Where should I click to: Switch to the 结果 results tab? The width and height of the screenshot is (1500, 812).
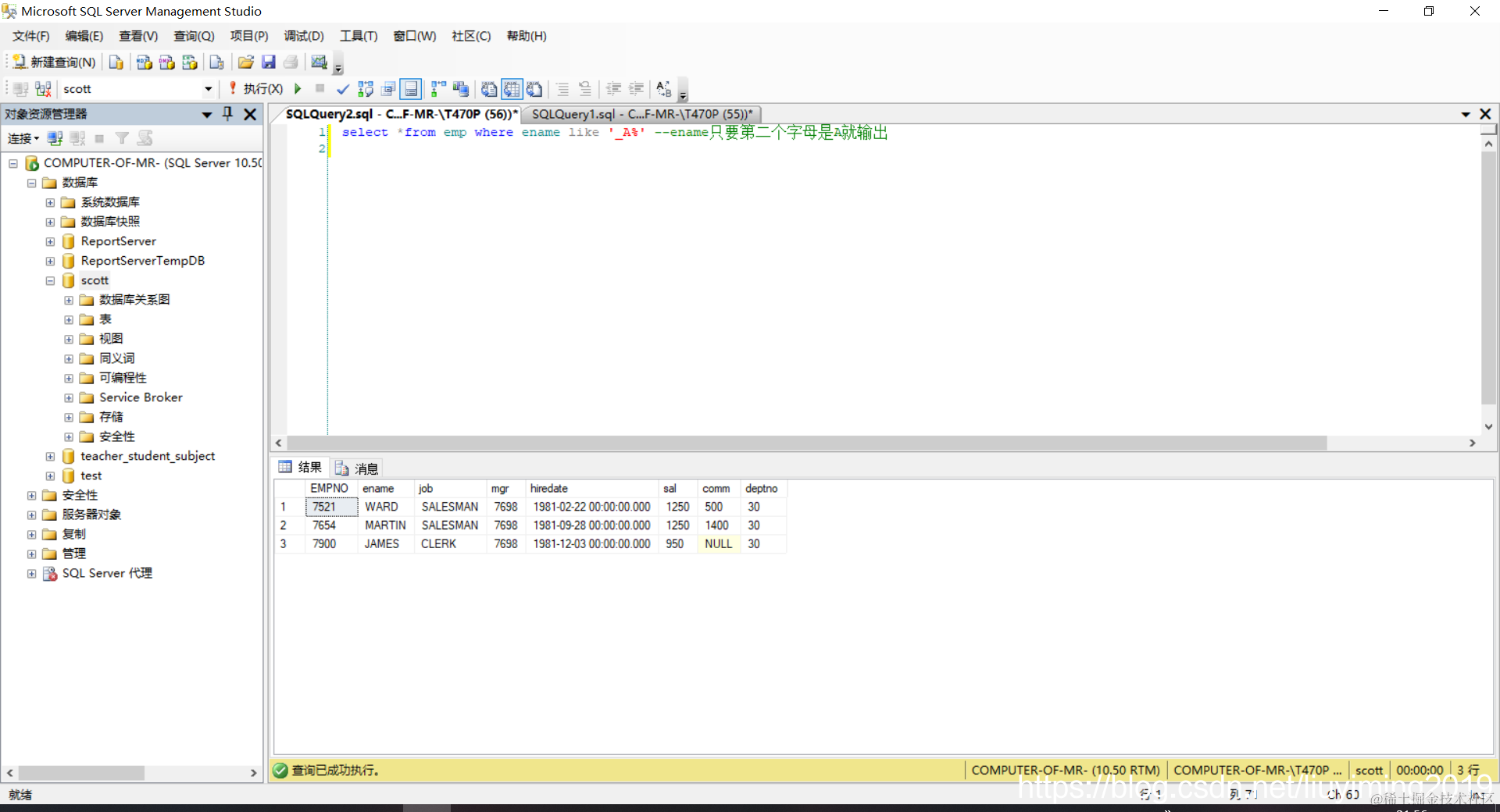point(301,467)
